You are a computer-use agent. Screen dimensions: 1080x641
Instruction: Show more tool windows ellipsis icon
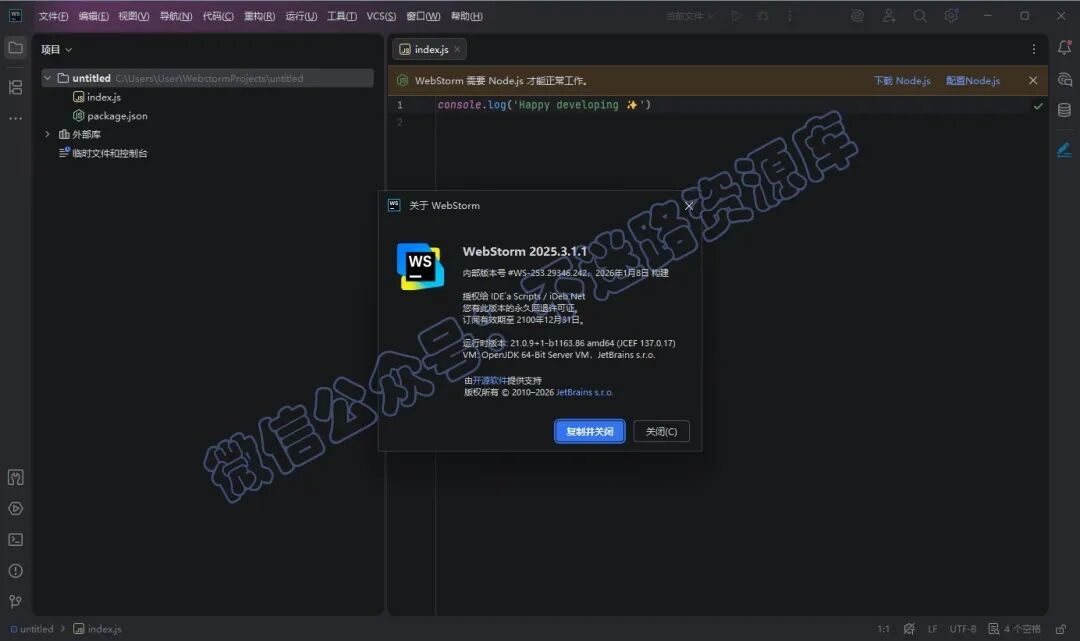(x=15, y=118)
